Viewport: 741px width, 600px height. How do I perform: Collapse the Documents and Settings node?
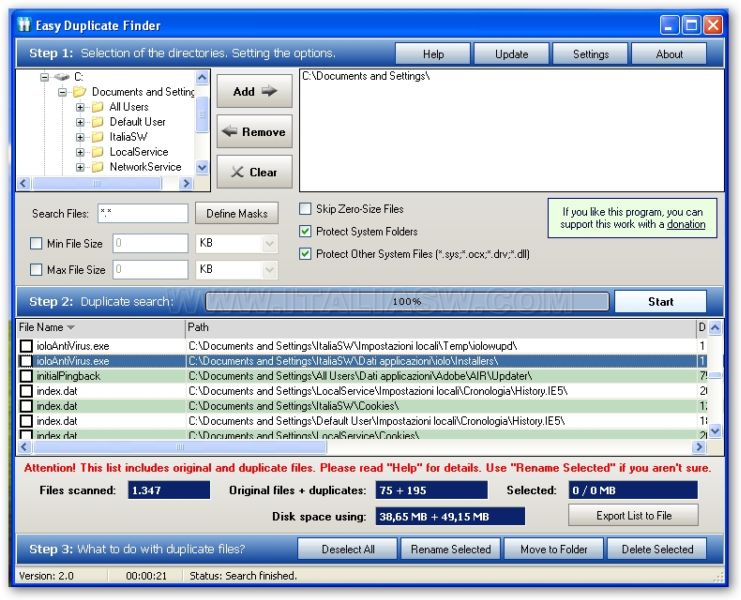click(62, 92)
